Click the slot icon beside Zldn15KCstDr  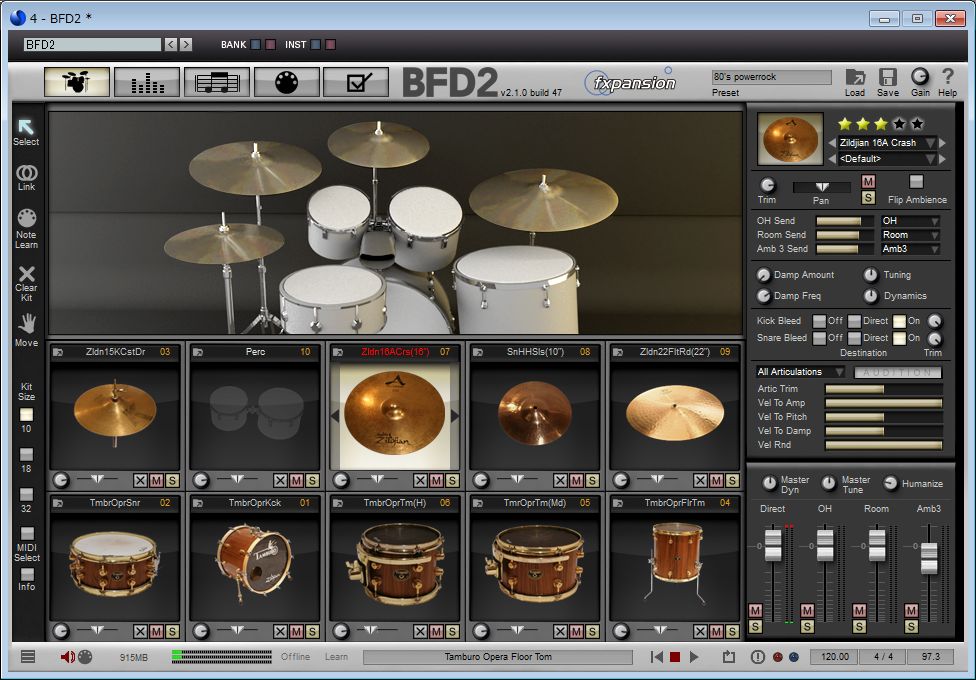[x=58, y=352]
